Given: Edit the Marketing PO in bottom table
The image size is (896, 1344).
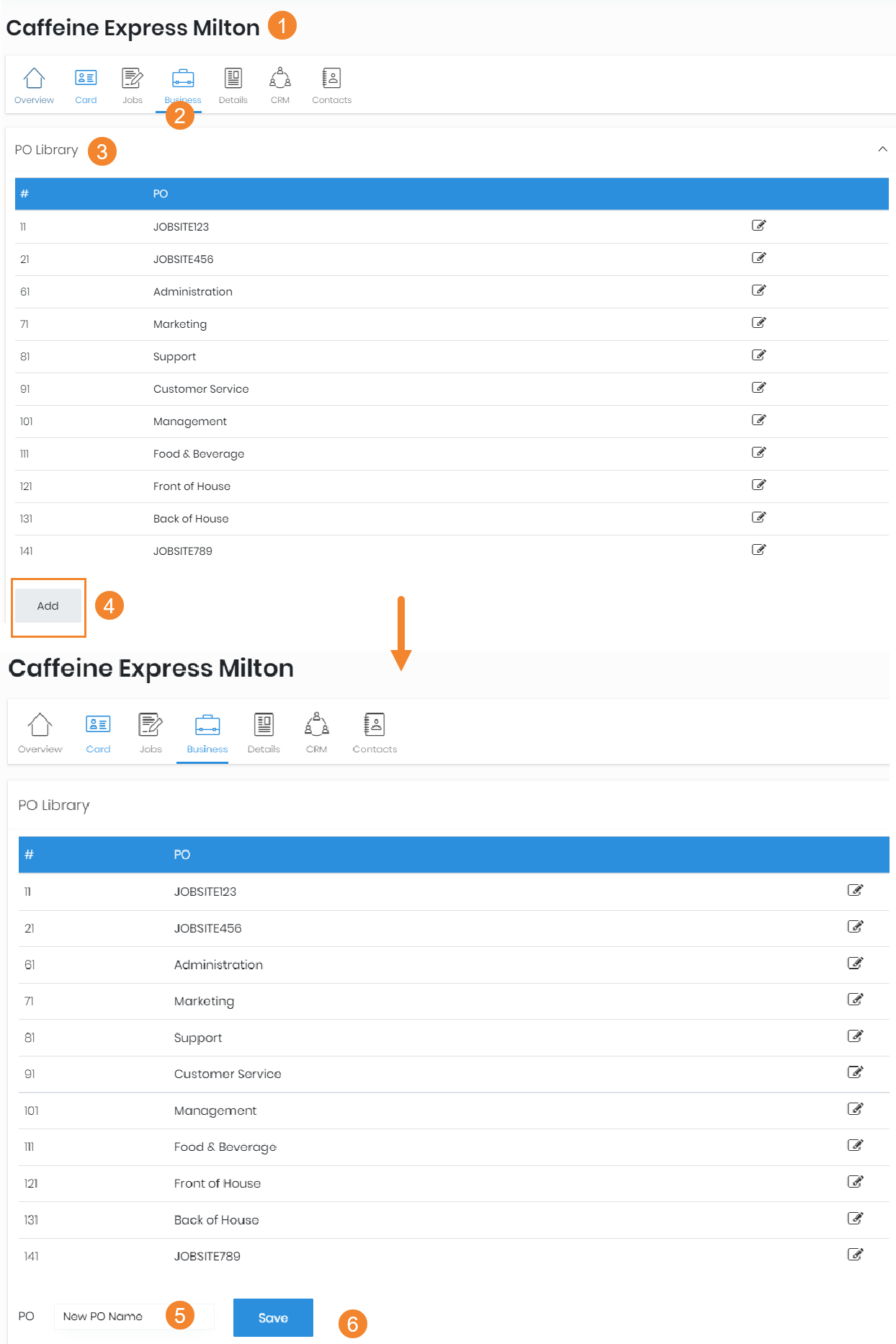Looking at the screenshot, I should point(855,1000).
